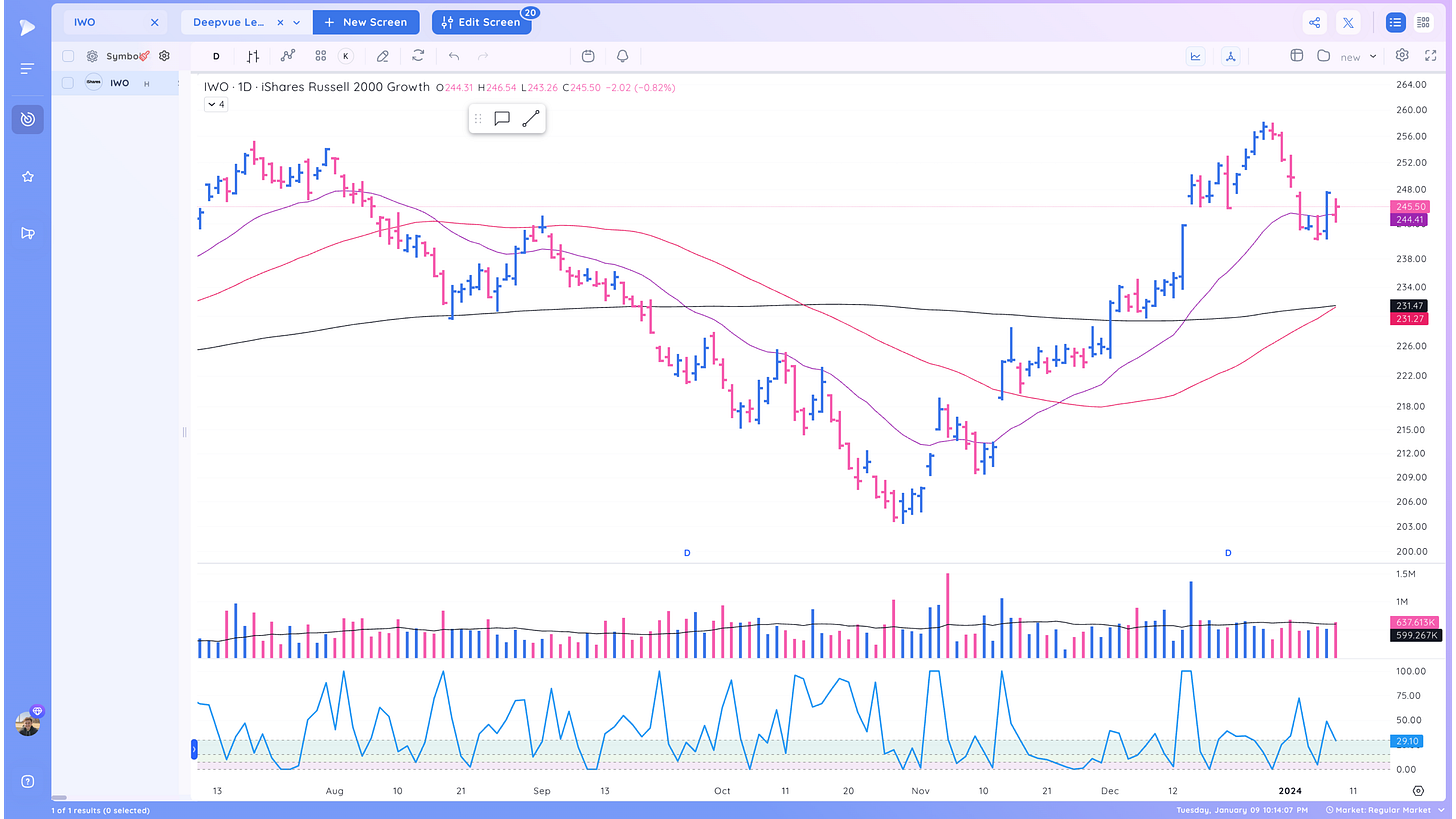Open chart settings gear

1402,56
